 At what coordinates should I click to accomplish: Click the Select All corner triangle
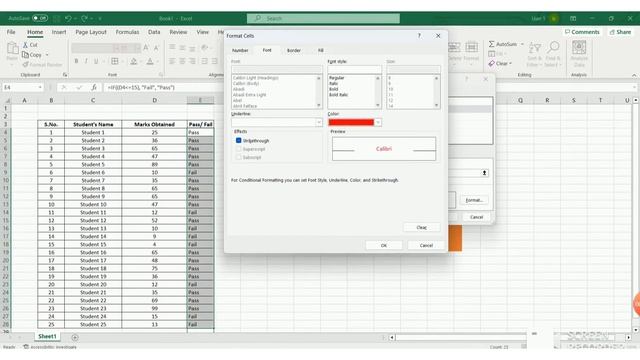coord(7,100)
